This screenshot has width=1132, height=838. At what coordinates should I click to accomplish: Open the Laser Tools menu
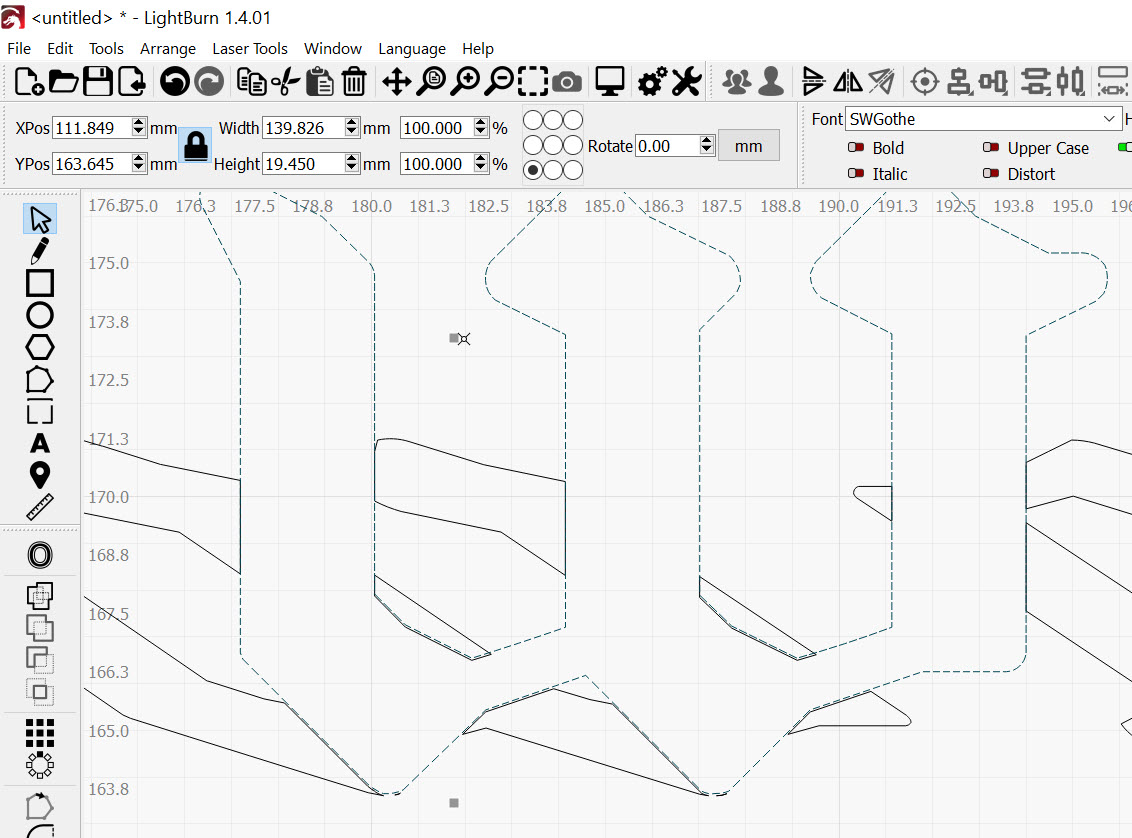click(x=250, y=48)
